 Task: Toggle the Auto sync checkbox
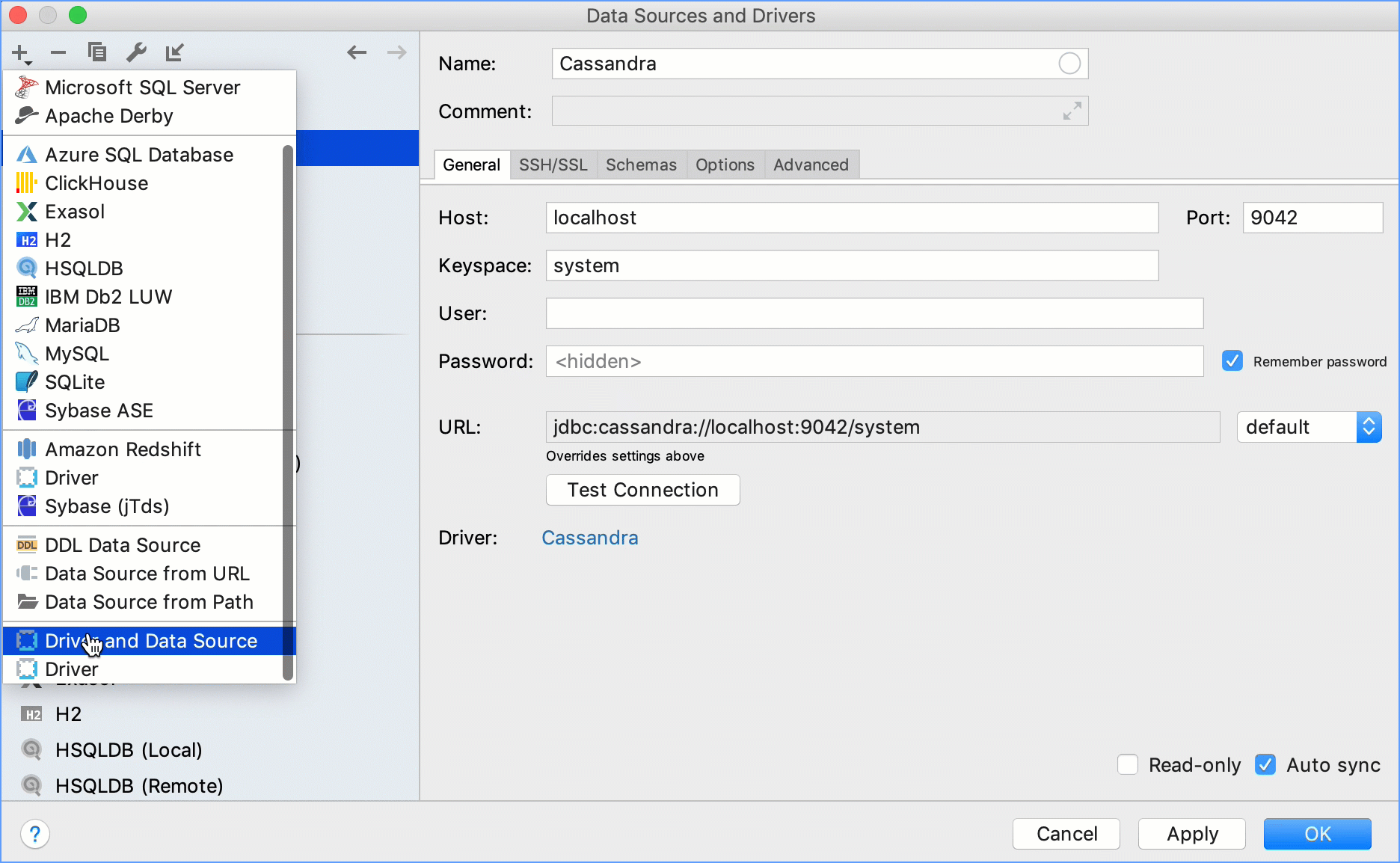pos(1265,765)
